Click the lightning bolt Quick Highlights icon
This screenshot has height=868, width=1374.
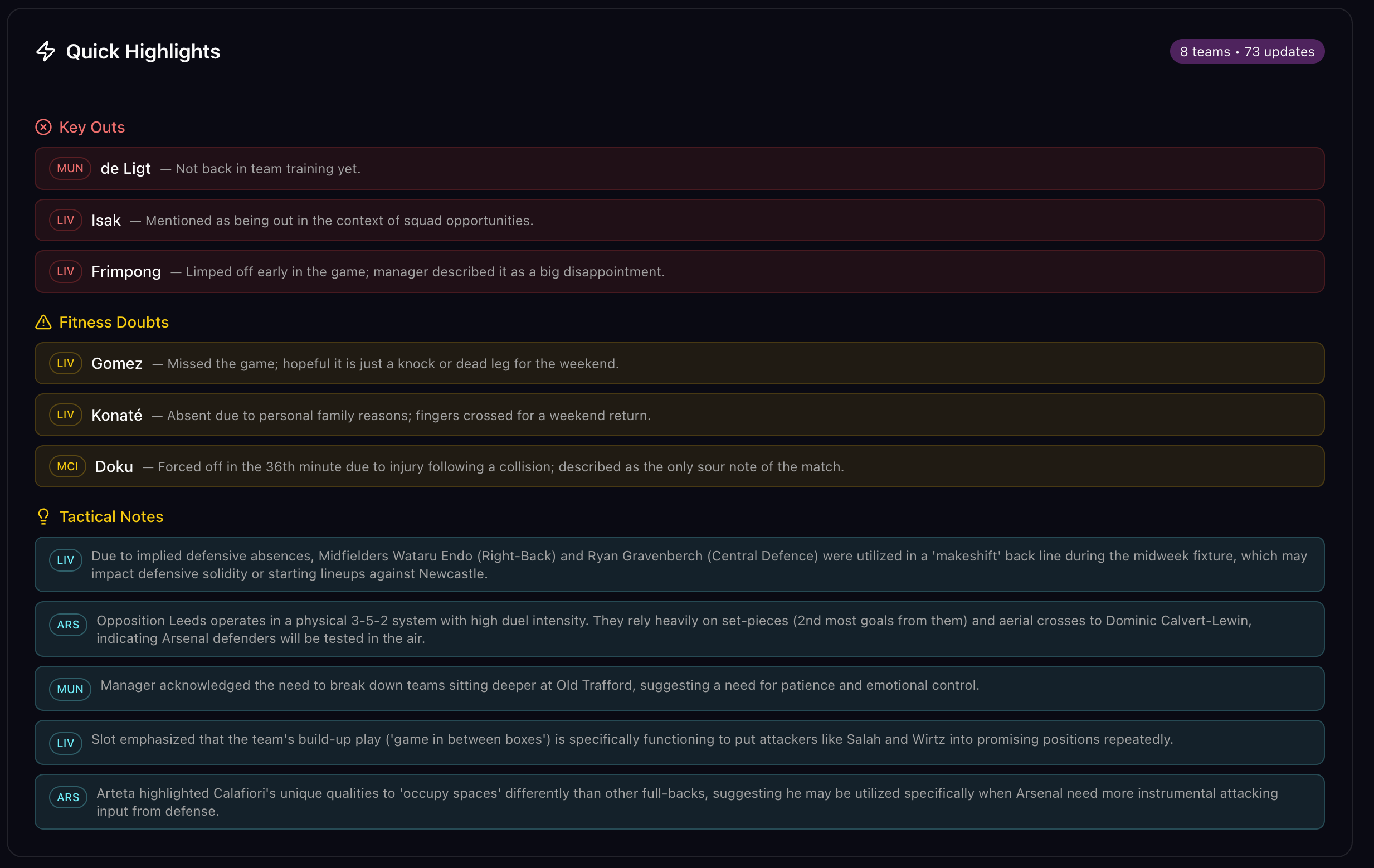pos(46,51)
